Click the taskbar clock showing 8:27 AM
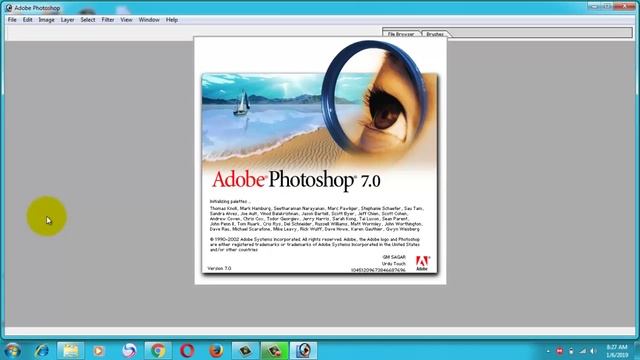The width and height of the screenshot is (640, 360). (617, 351)
